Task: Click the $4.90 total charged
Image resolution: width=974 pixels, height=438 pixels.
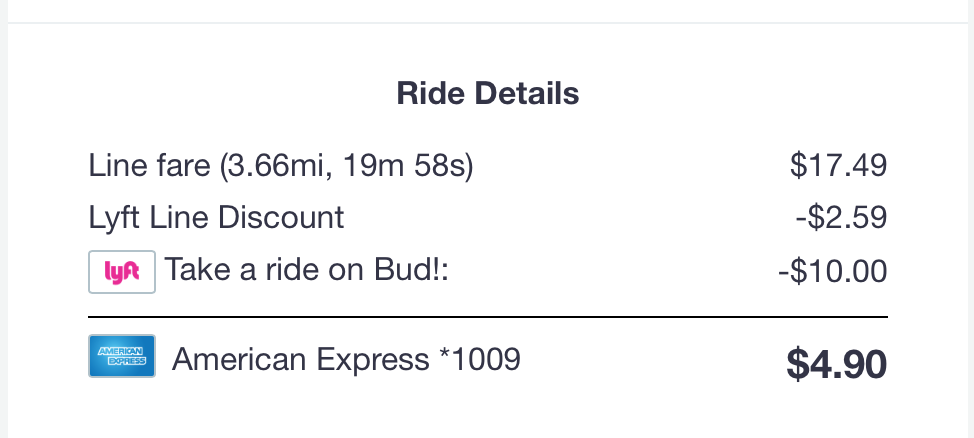Action: point(836,364)
